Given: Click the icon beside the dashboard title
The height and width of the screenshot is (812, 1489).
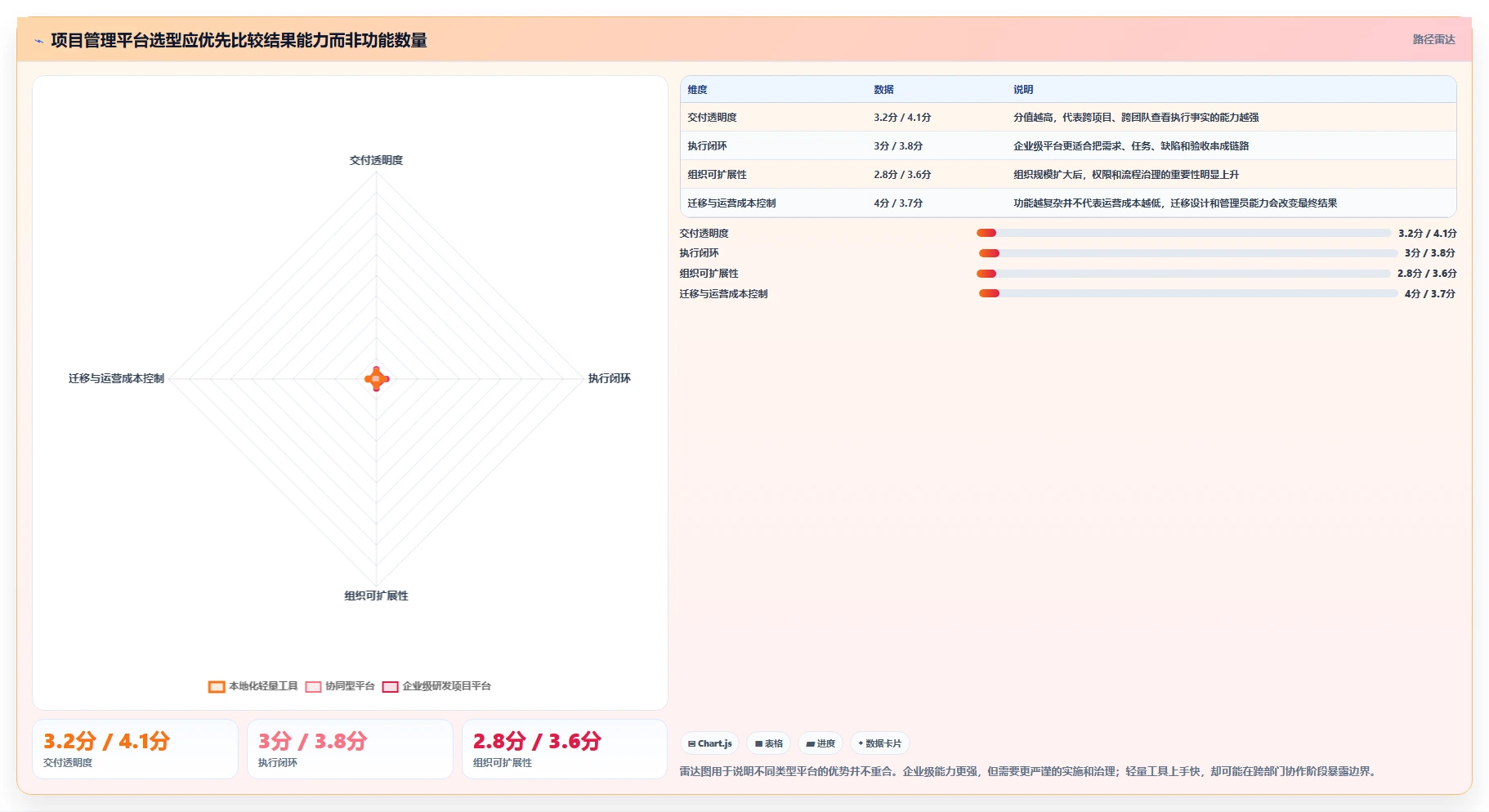Looking at the screenshot, I should 38,41.
